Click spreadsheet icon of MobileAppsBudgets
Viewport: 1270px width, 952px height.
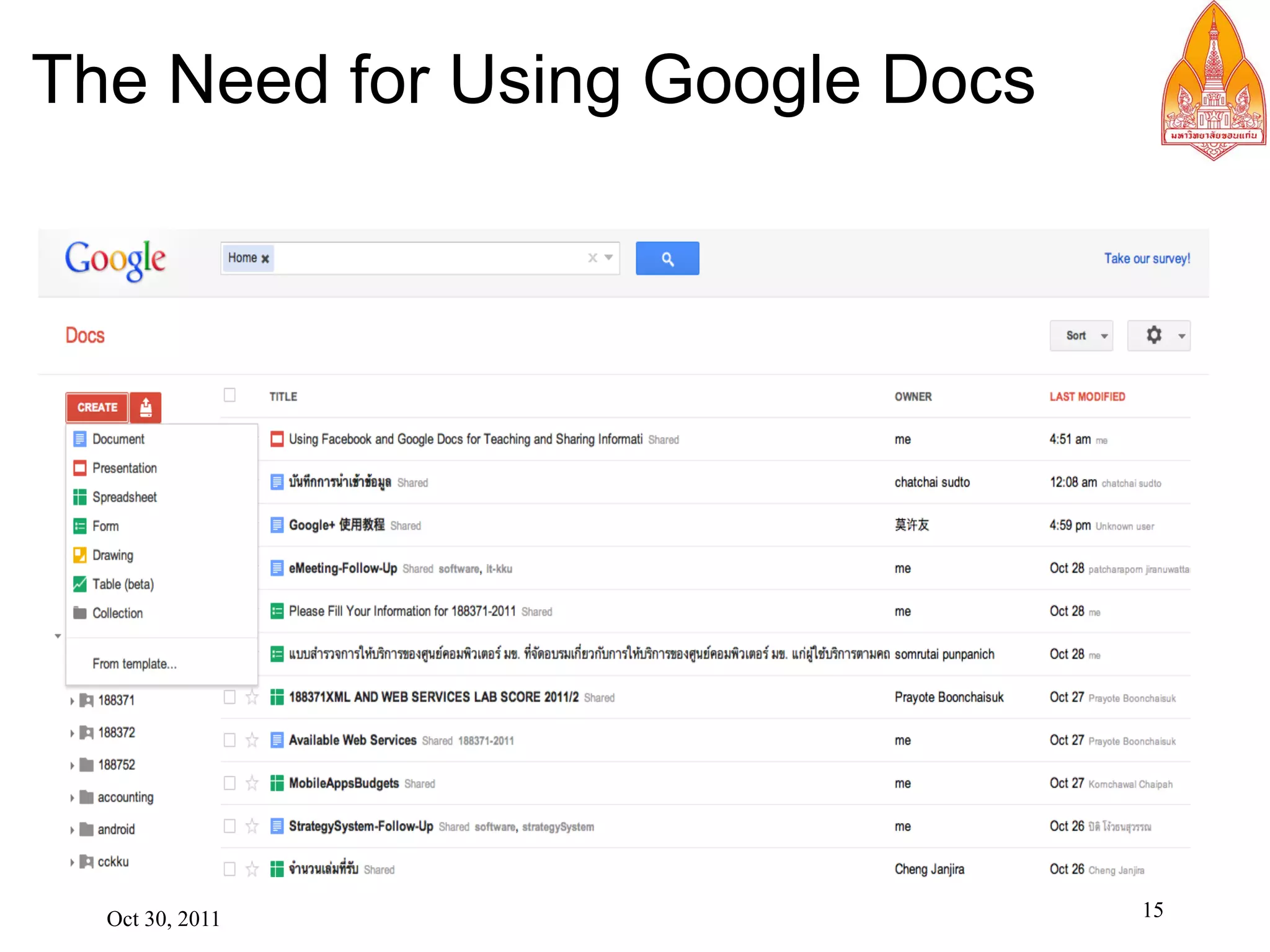[277, 783]
